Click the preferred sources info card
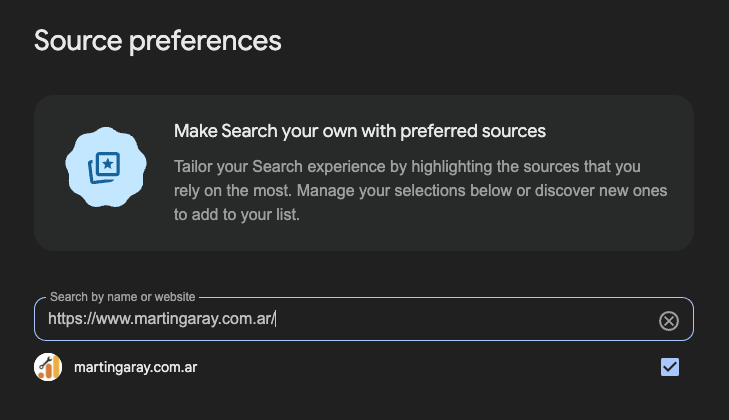The width and height of the screenshot is (729, 420). click(x=364, y=173)
